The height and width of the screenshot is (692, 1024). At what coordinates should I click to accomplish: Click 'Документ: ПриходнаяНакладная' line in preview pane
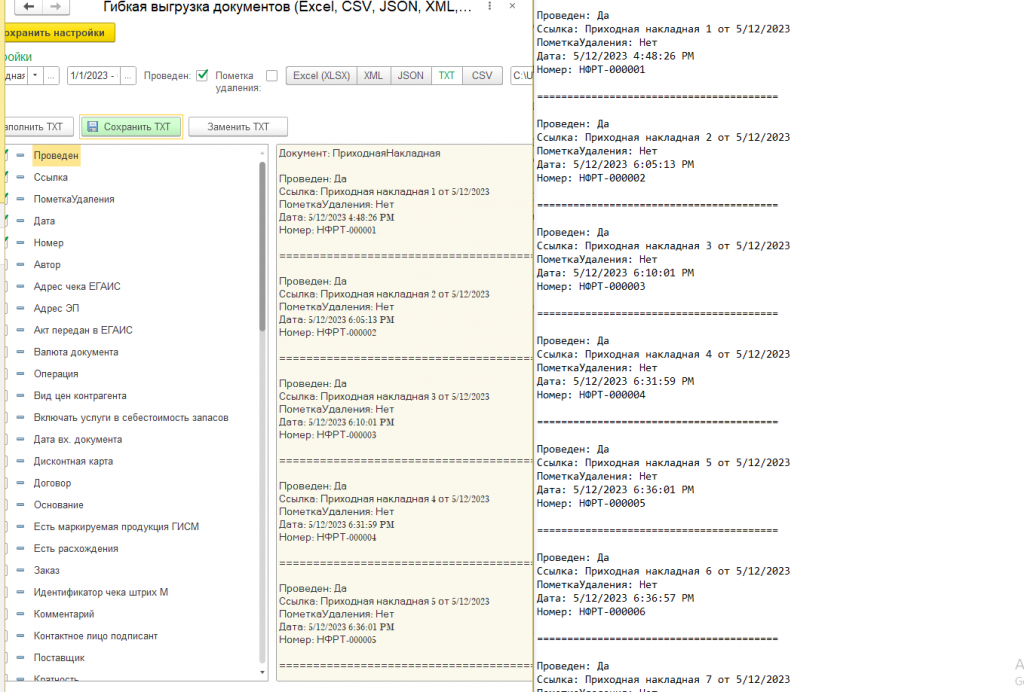(x=360, y=153)
